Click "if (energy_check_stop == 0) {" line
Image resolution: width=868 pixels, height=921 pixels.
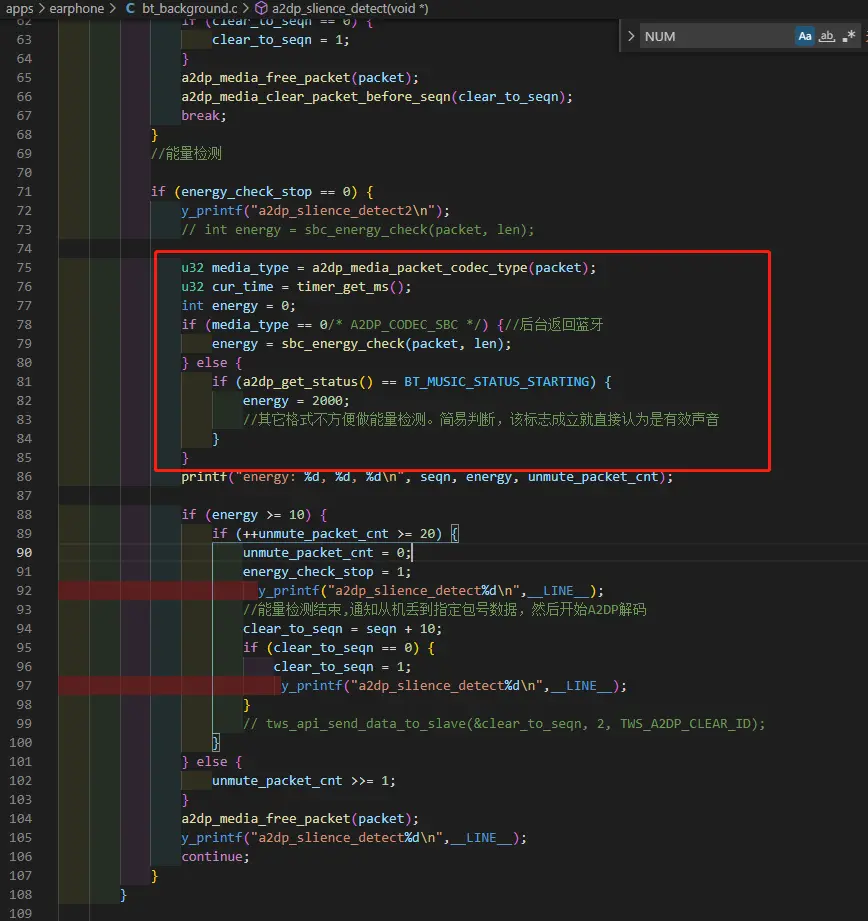pos(262,192)
